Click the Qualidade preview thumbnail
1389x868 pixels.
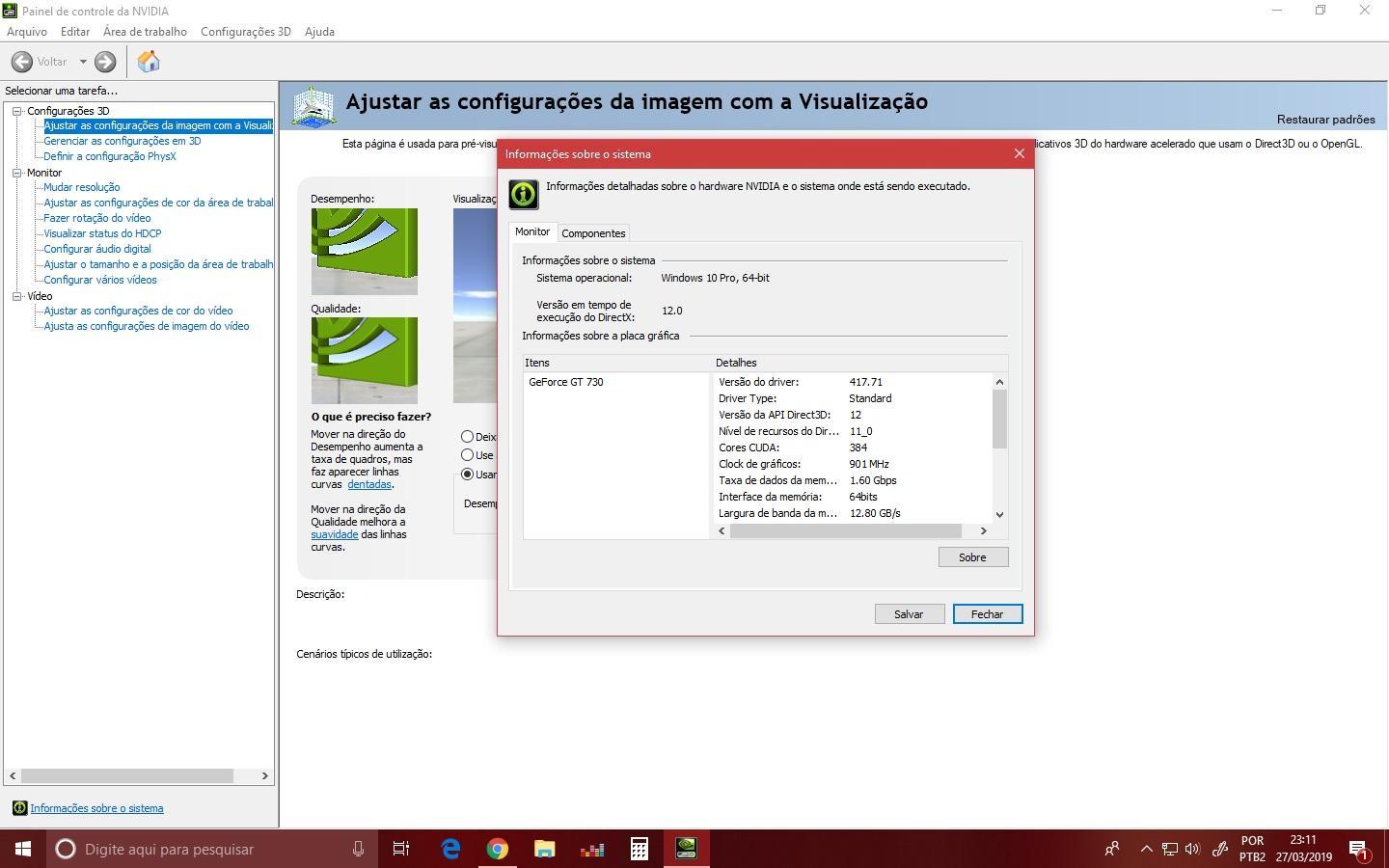(x=364, y=361)
